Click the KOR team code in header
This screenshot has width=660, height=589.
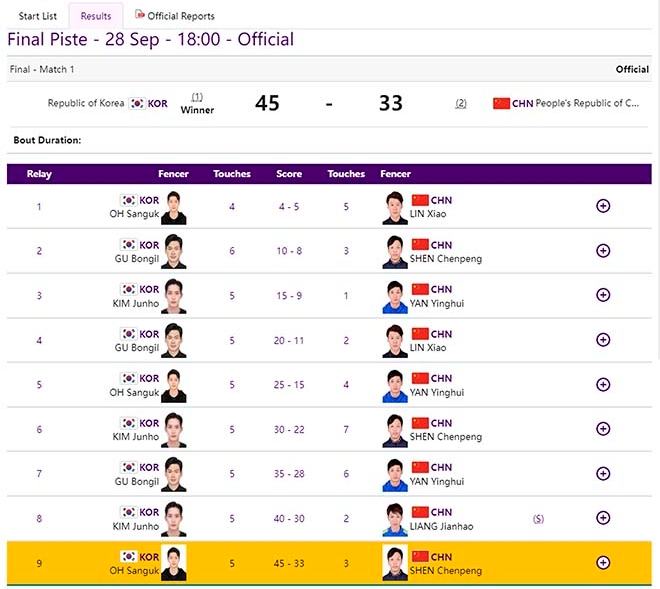click(x=158, y=104)
